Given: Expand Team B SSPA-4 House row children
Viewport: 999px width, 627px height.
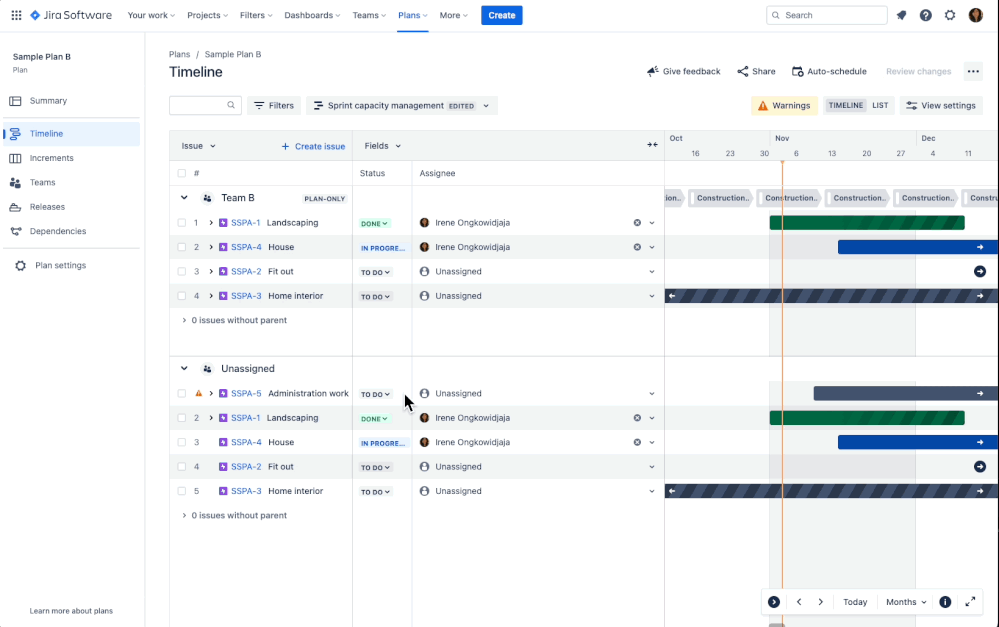Looking at the screenshot, I should coord(211,247).
